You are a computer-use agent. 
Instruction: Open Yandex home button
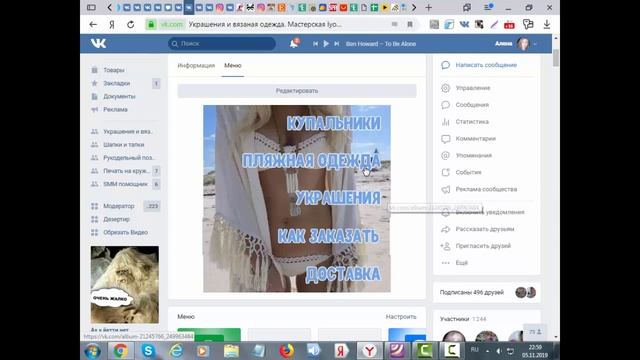coord(112,24)
